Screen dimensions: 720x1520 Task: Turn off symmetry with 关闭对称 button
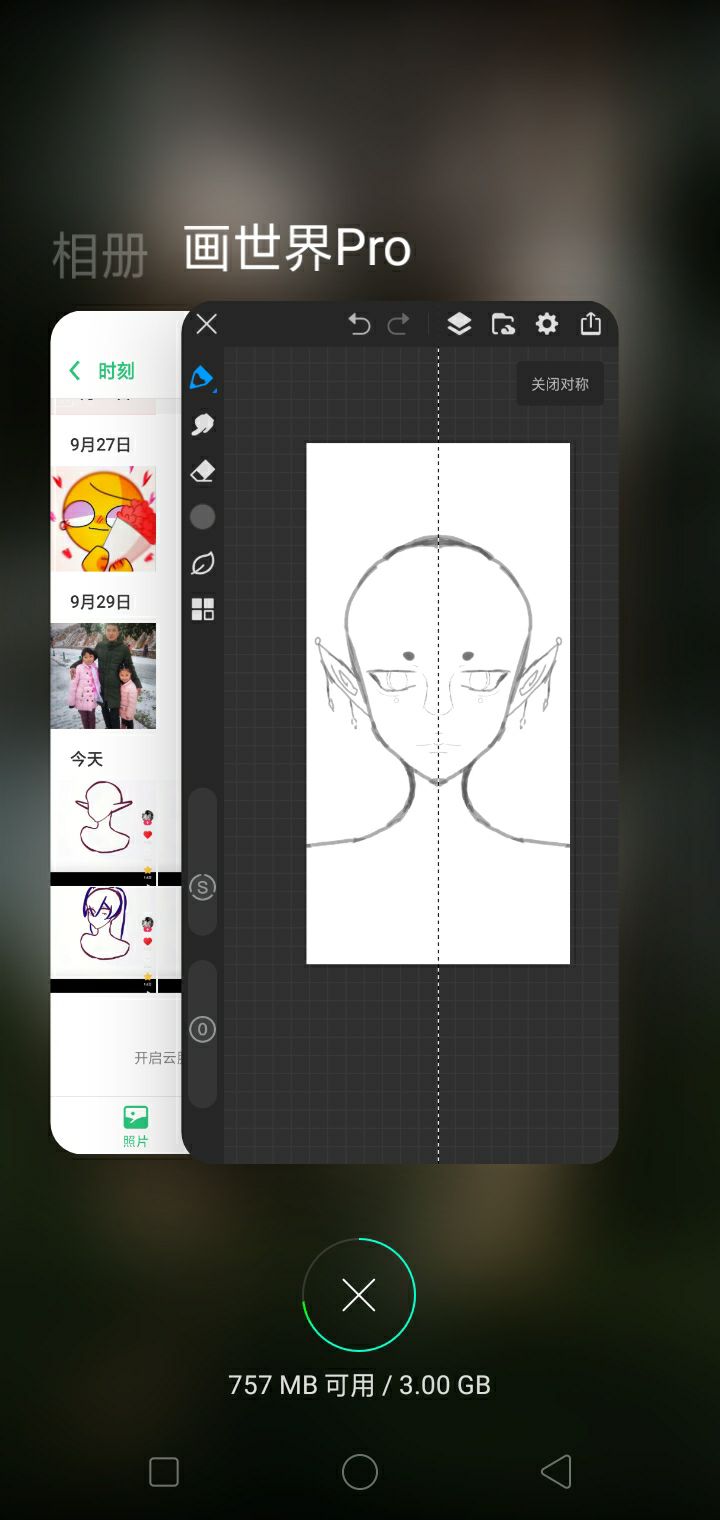click(559, 384)
